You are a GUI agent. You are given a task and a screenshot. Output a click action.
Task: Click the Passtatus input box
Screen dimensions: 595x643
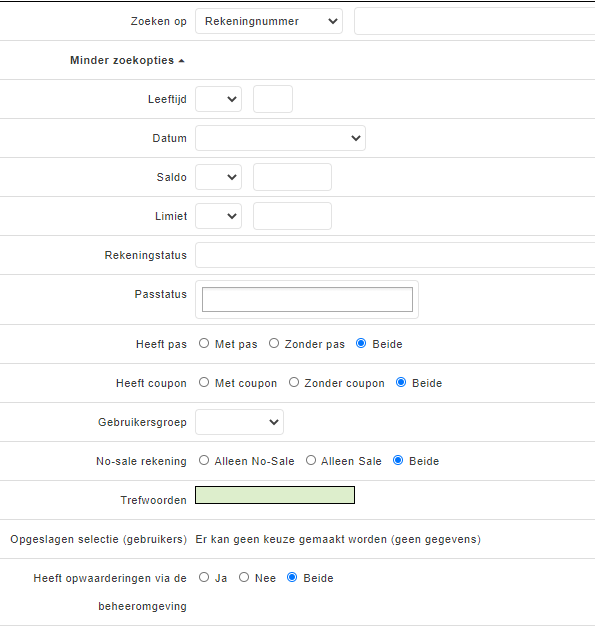pos(307,299)
